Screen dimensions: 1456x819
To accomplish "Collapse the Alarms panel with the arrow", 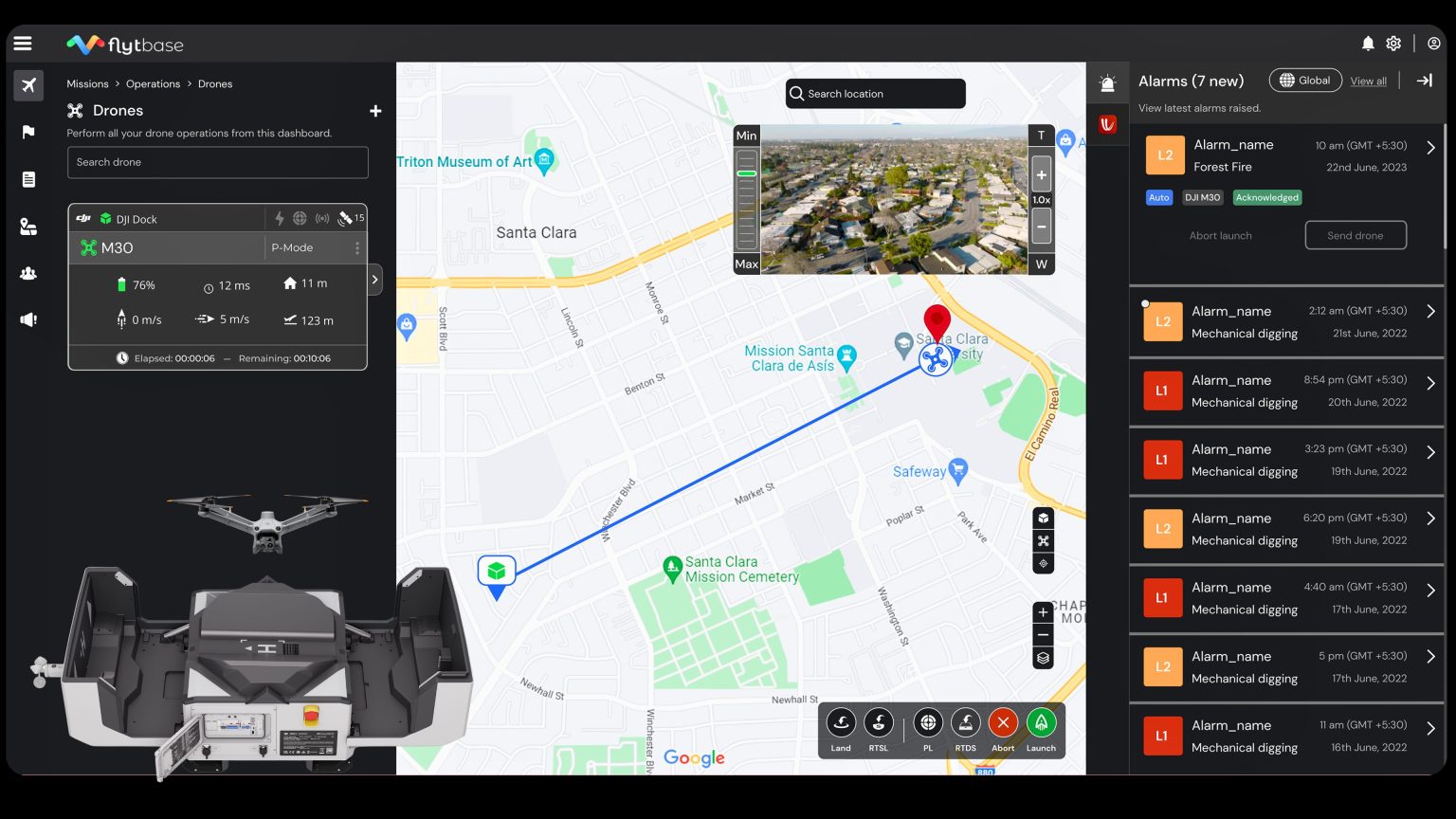I will point(1424,81).
